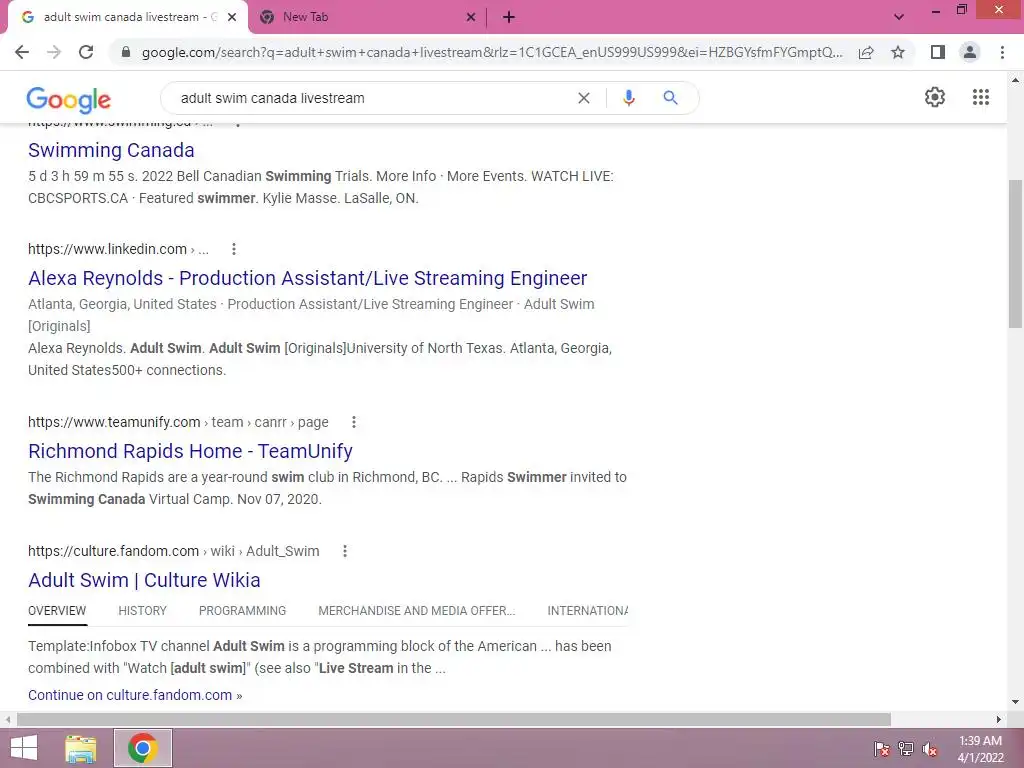Open File Explorer from the taskbar
Image resolution: width=1024 pixels, height=768 pixels.
(80, 748)
